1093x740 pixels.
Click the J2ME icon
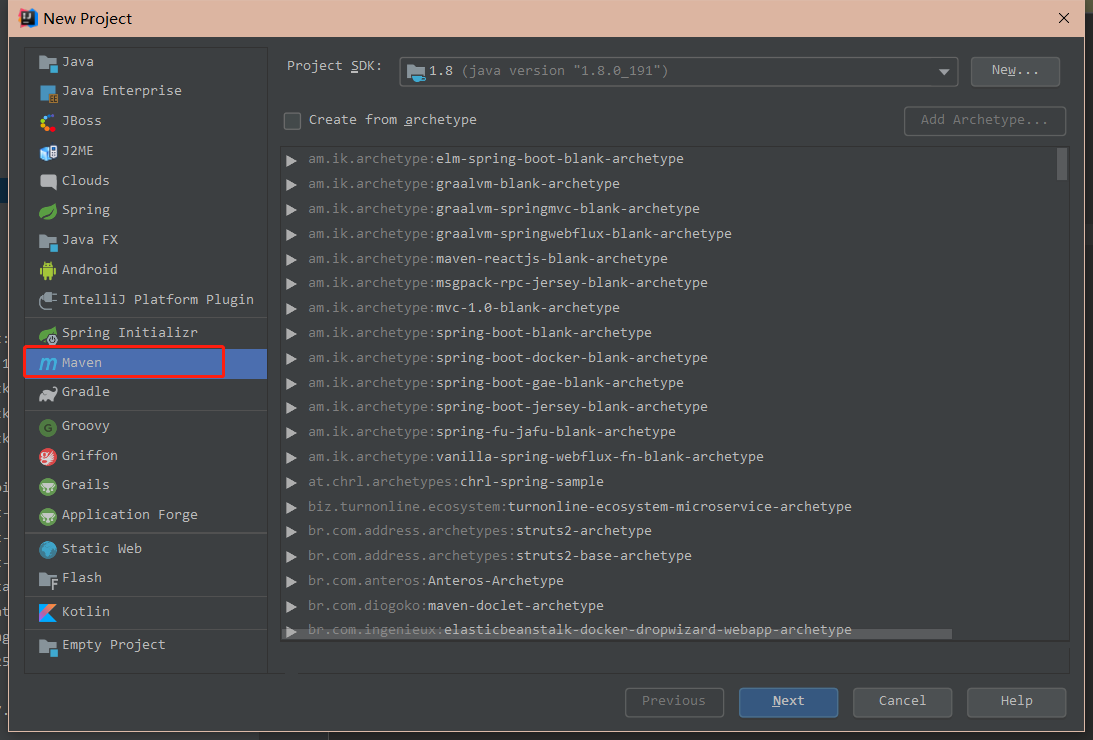(48, 152)
